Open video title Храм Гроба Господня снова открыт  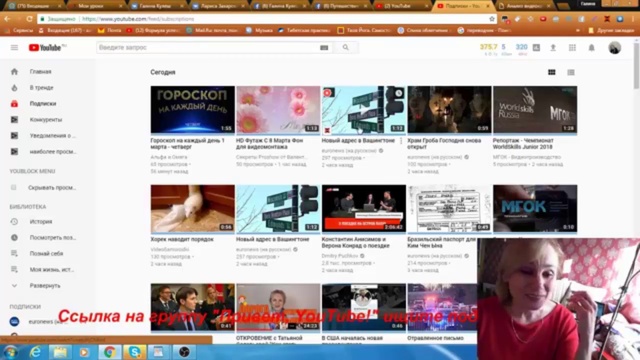[444, 144]
